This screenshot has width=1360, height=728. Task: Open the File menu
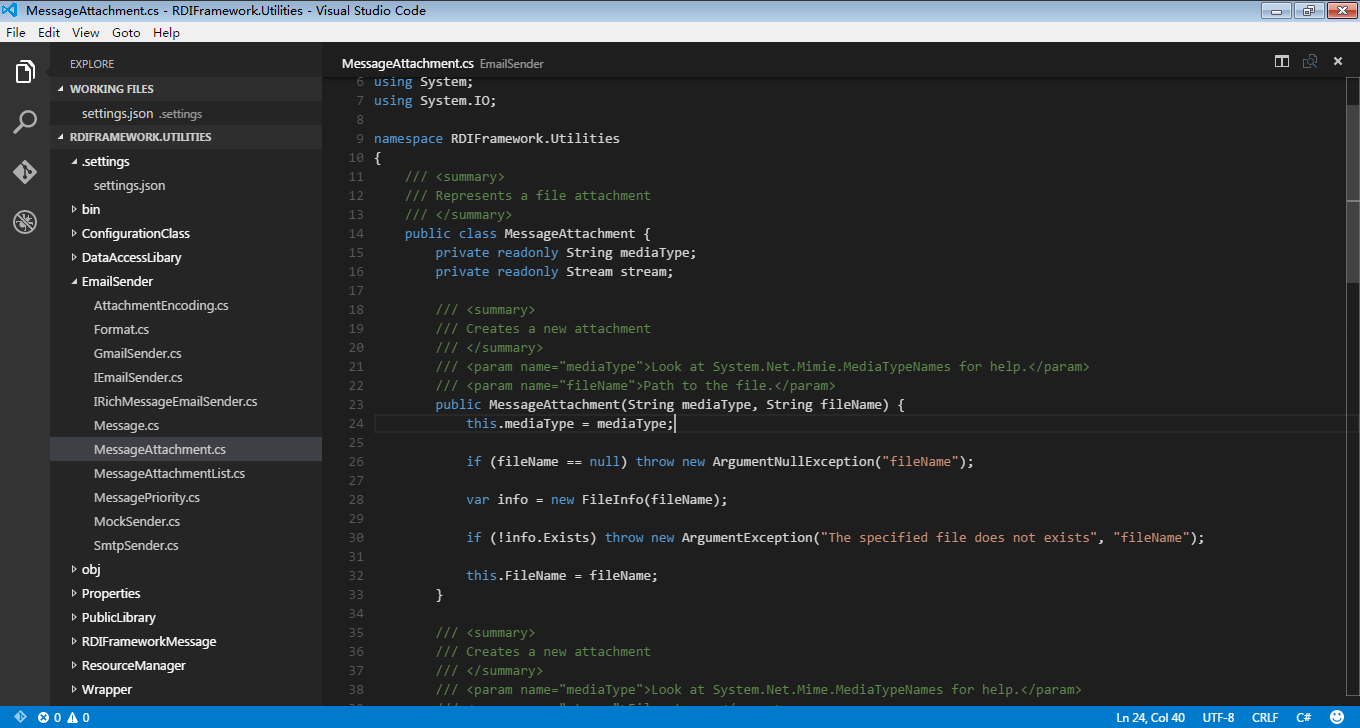pyautogui.click(x=16, y=32)
